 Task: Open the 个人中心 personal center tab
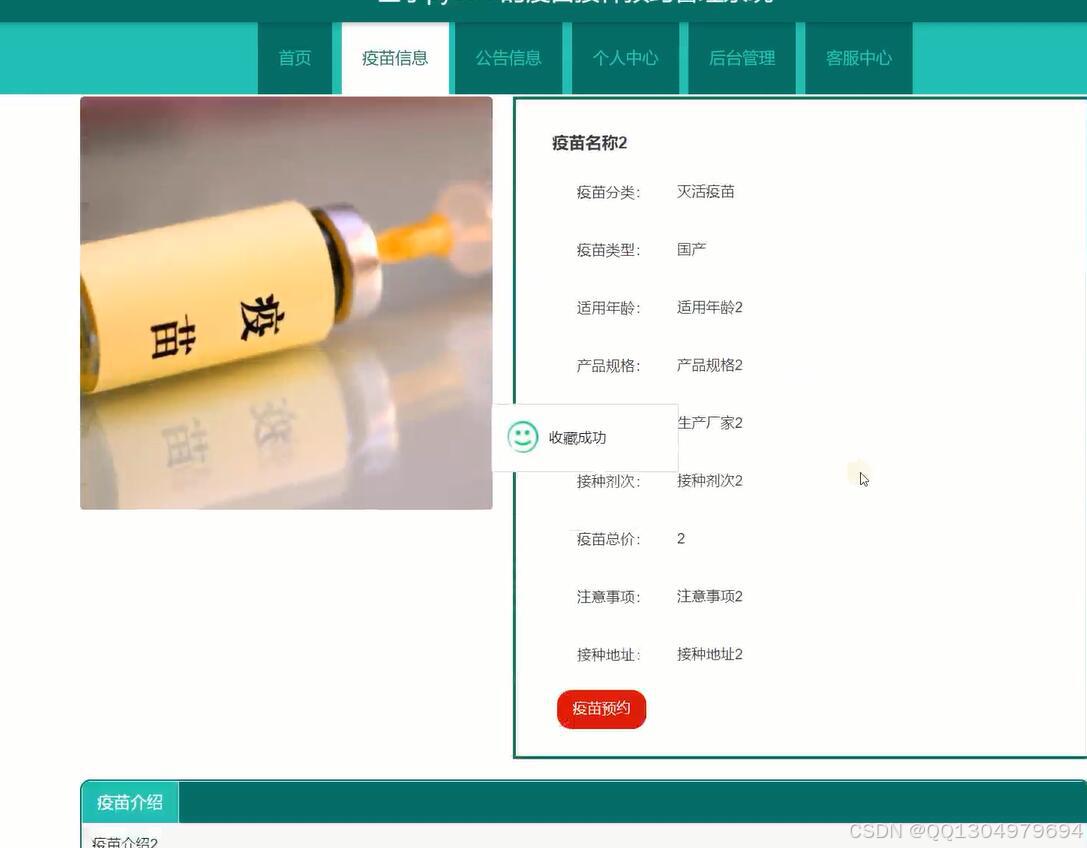click(x=625, y=58)
